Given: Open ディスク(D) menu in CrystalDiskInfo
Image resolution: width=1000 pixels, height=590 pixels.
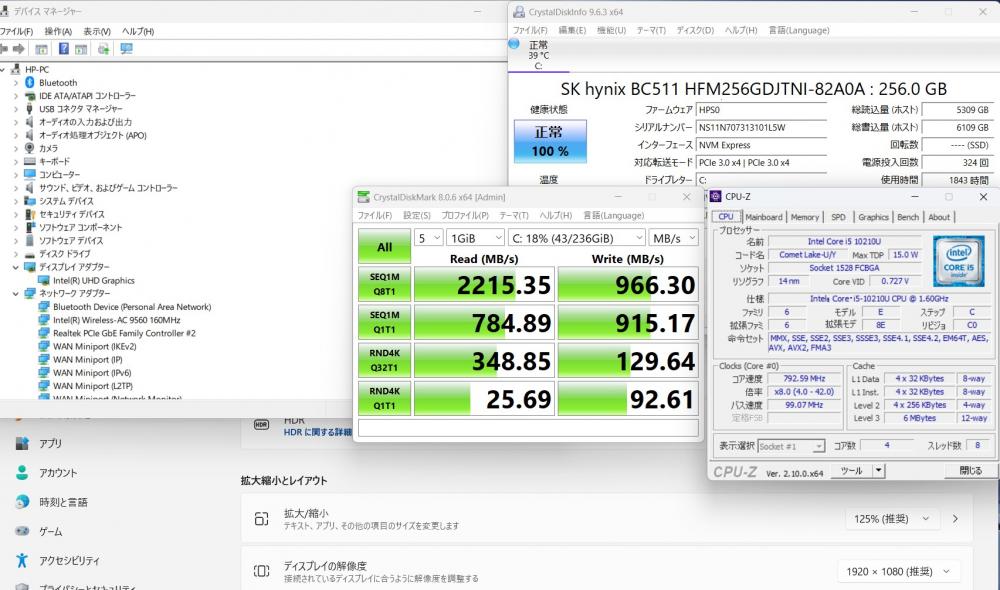Looking at the screenshot, I should [695, 30].
